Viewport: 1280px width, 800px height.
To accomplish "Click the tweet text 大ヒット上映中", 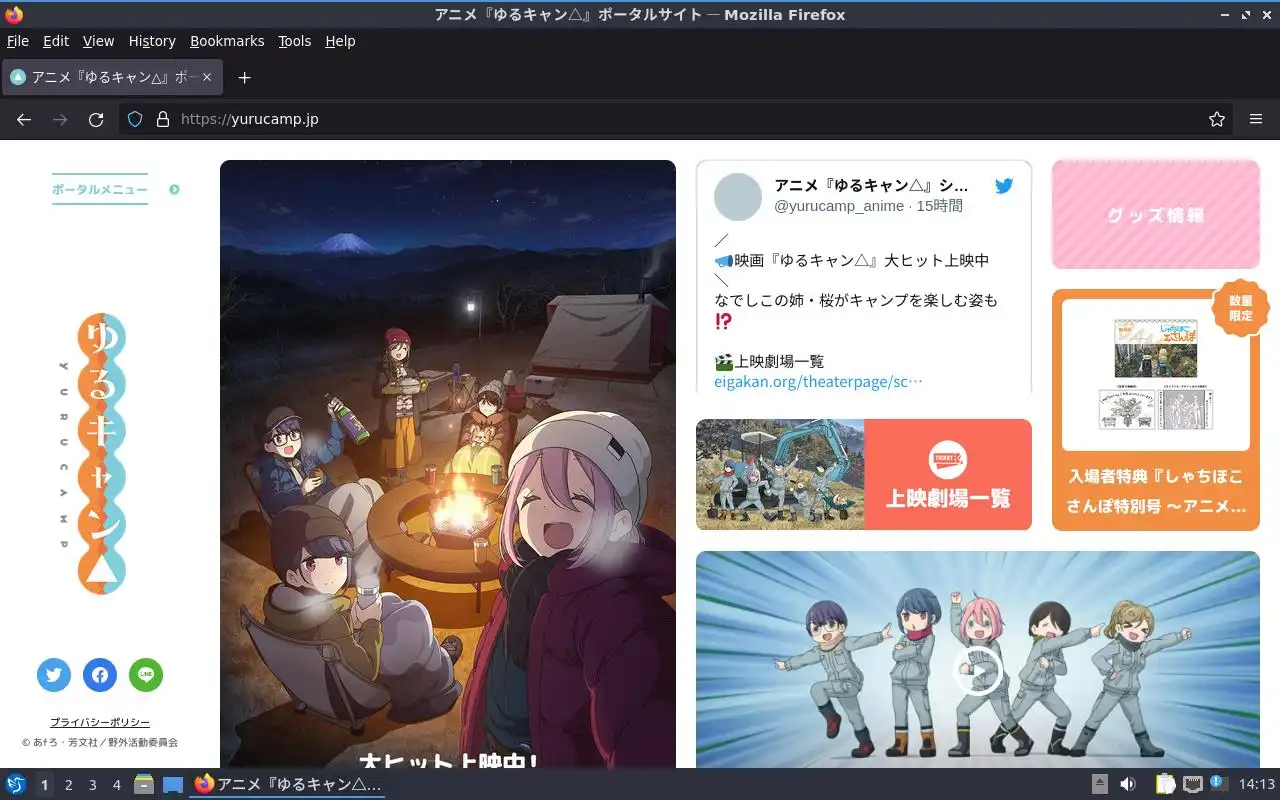I will point(937,260).
